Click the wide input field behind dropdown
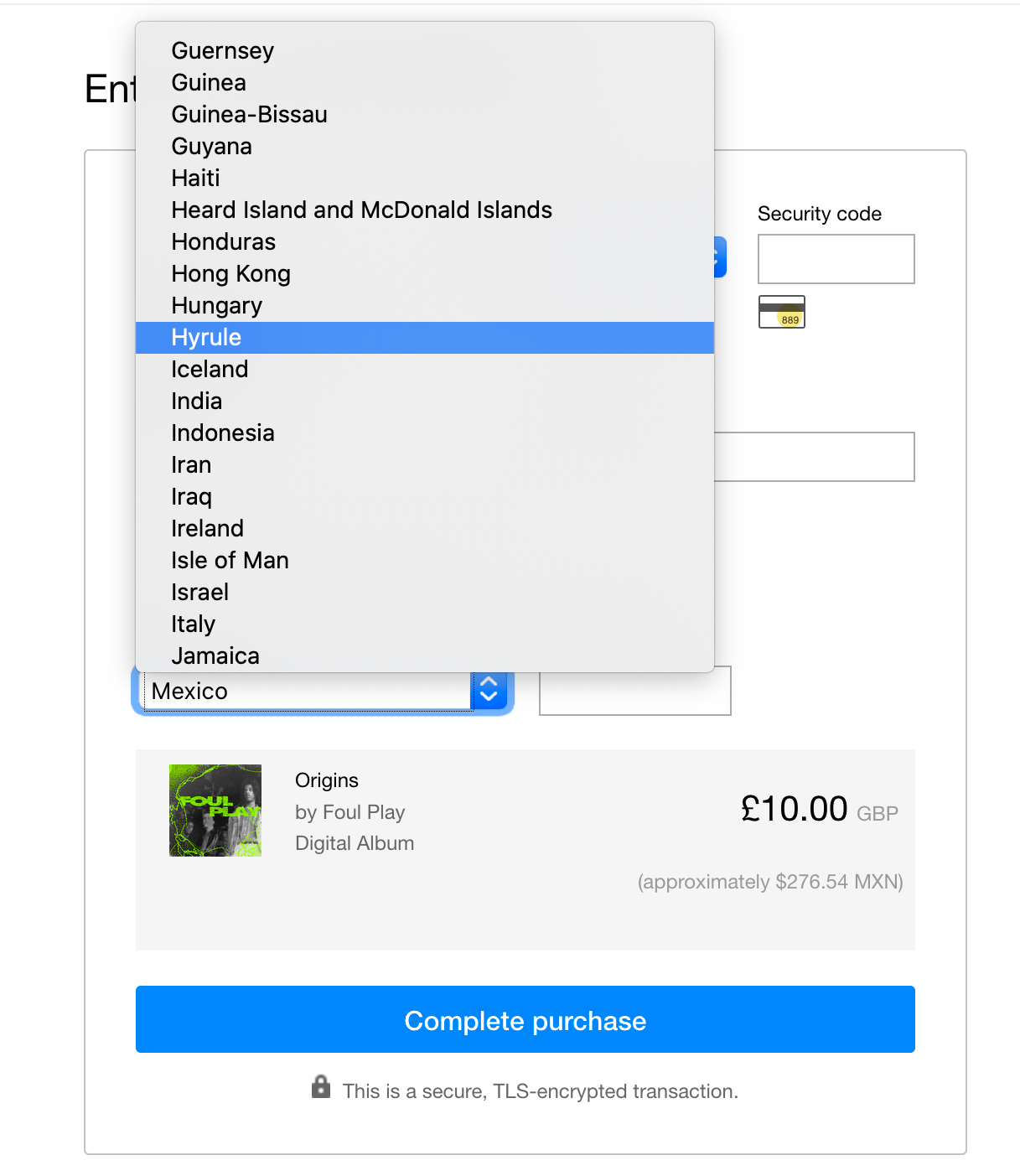This screenshot has height=1176, width=1020. pyautogui.click(x=814, y=457)
